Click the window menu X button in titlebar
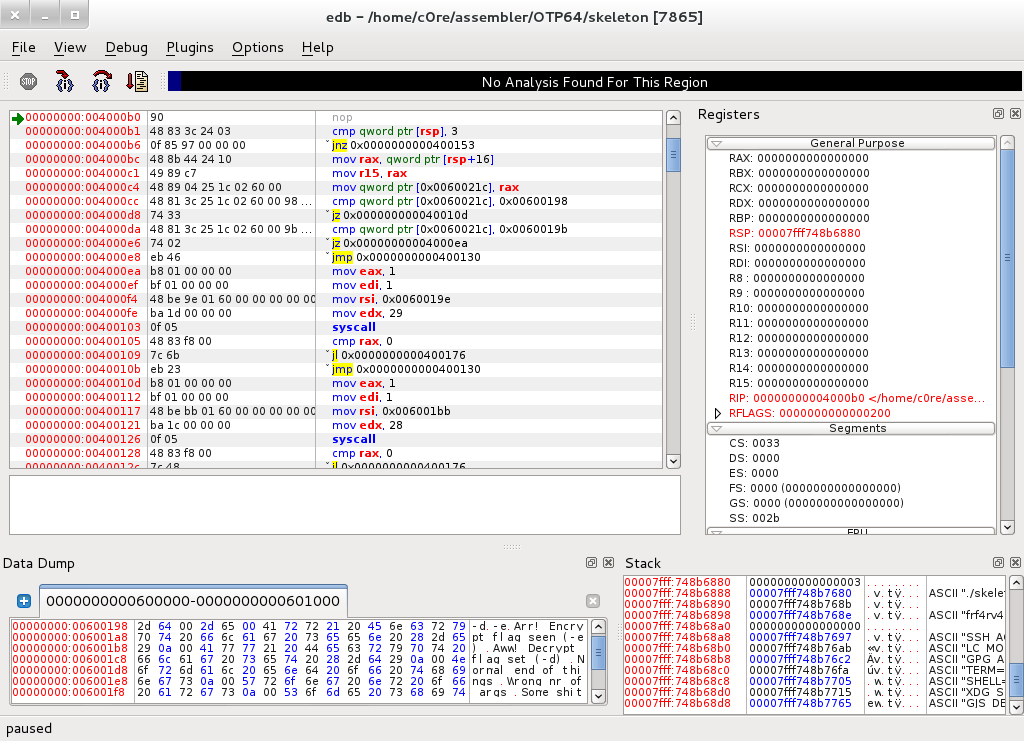Viewport: 1024px width, 741px height. [15, 15]
